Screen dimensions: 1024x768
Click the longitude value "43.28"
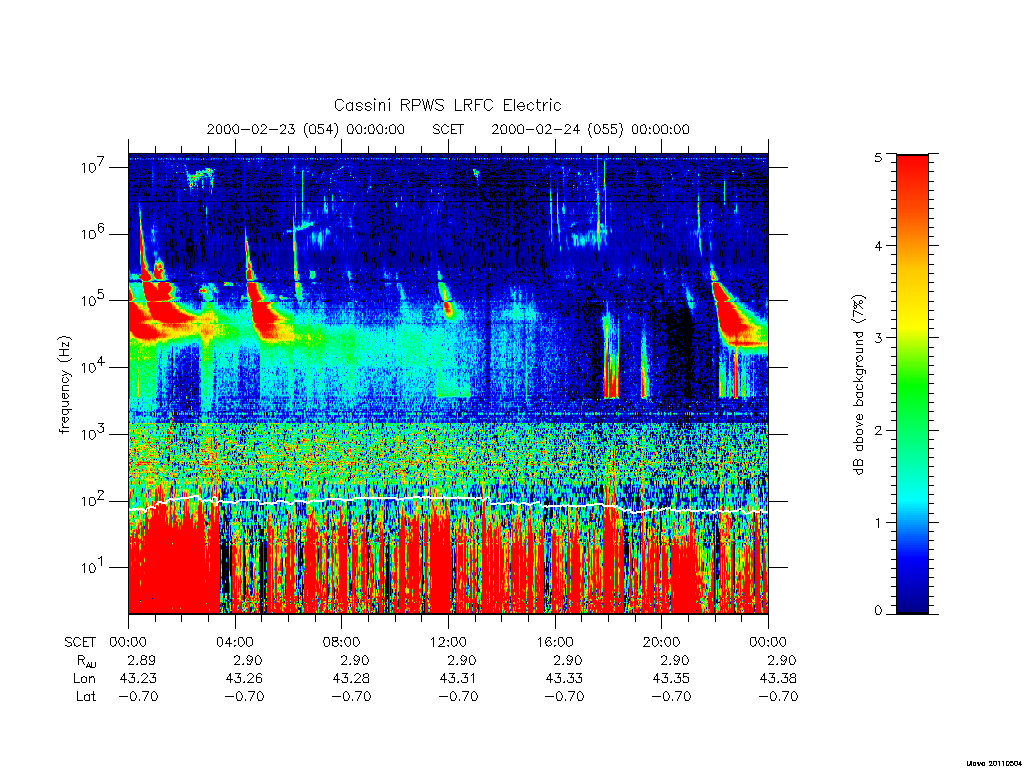[351, 679]
